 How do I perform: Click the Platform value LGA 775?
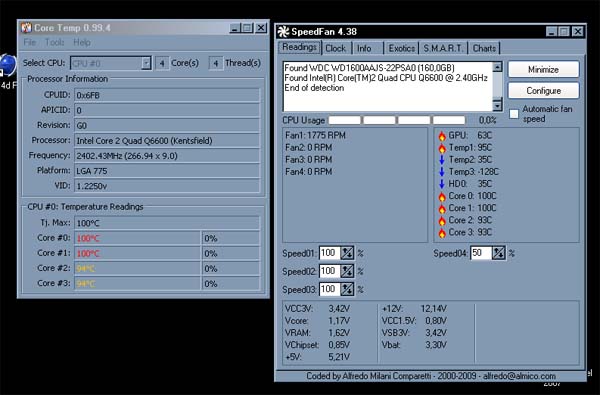coord(167,171)
